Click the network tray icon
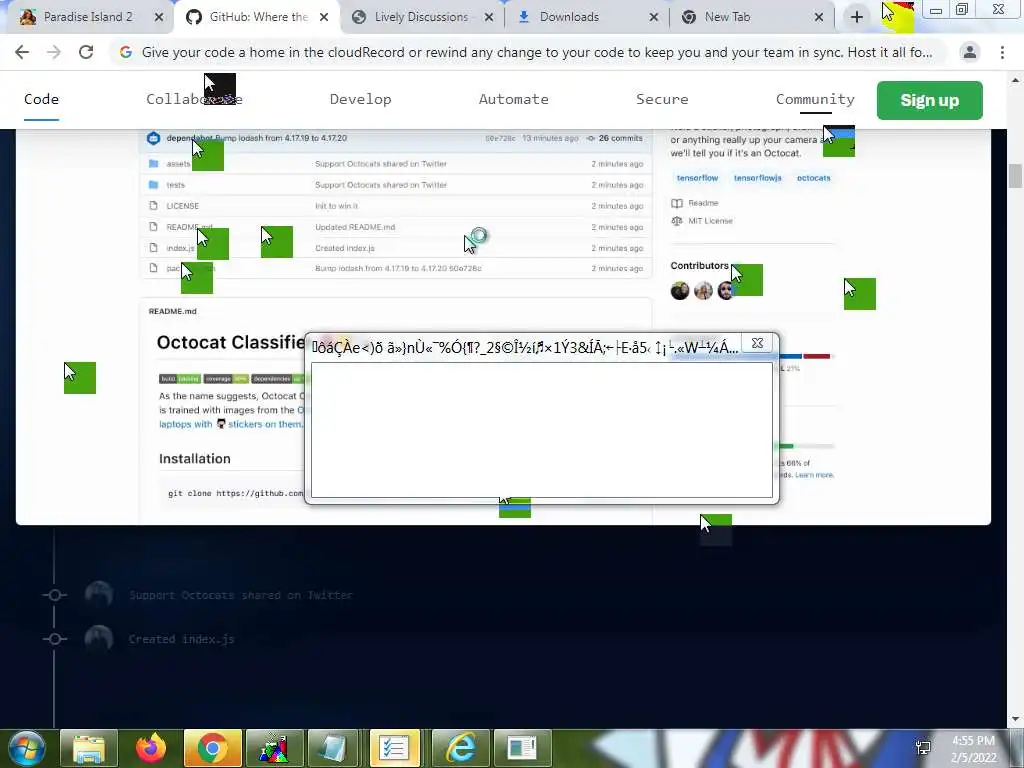1024x768 pixels. [923, 748]
